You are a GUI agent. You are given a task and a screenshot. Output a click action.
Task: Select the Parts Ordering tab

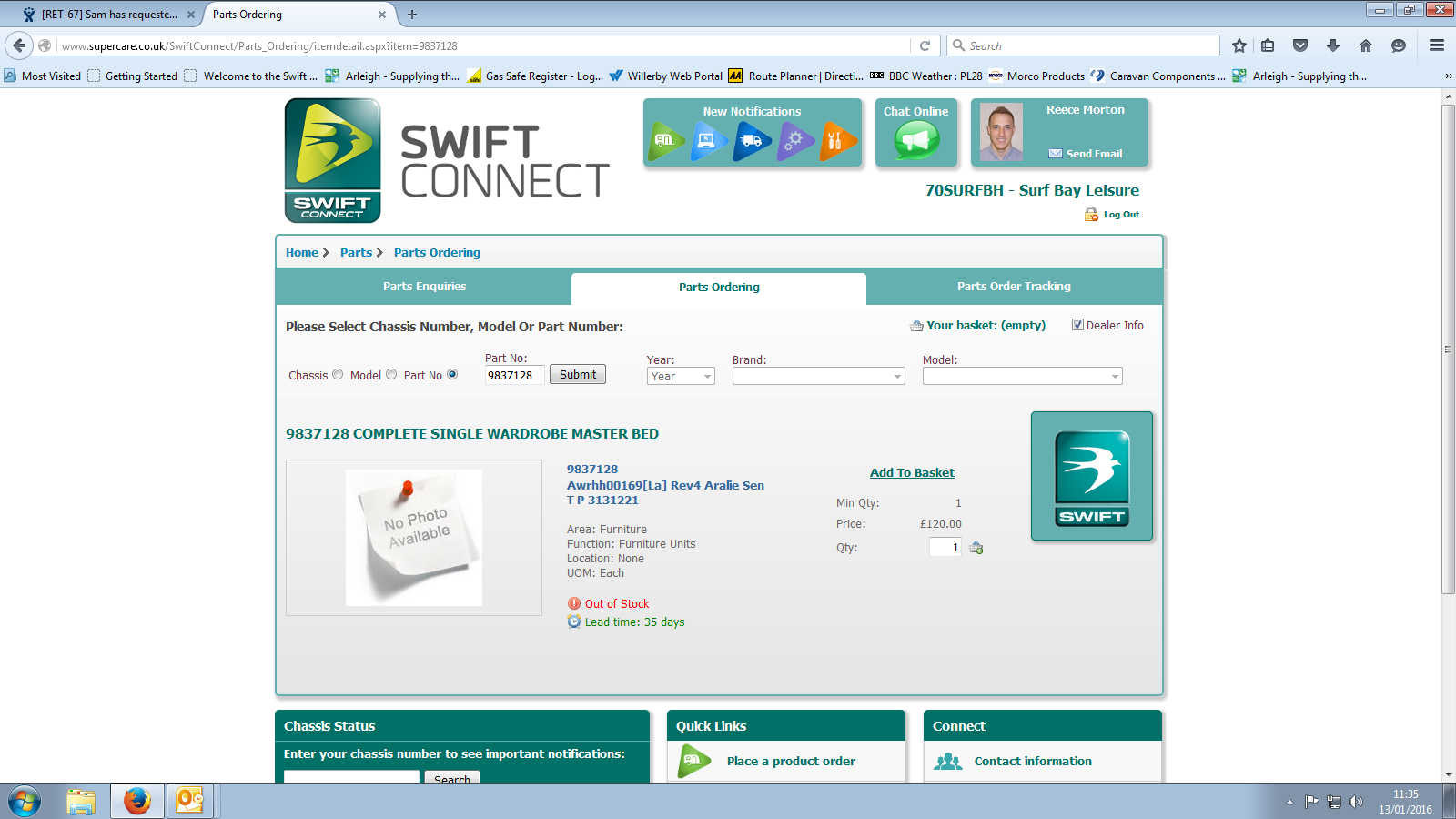[x=719, y=288]
